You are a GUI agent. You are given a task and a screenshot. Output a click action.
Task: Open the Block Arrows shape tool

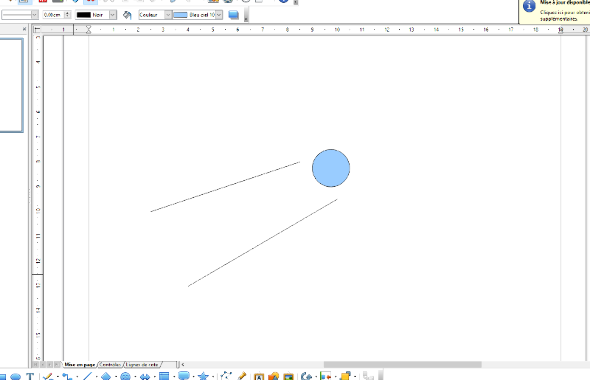click(x=145, y=376)
